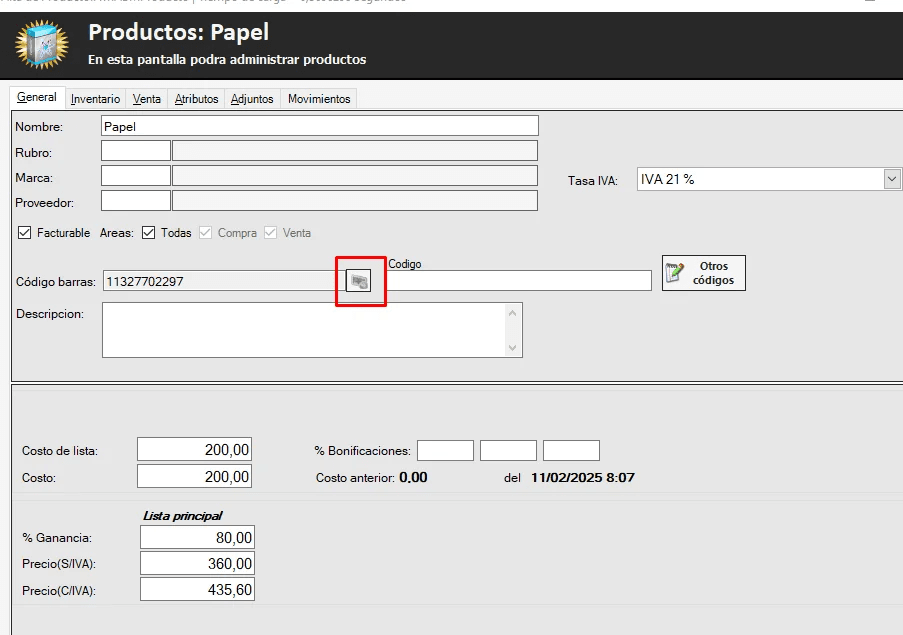This screenshot has width=903, height=635.
Task: Go to the Atributos tab
Action: (x=196, y=99)
